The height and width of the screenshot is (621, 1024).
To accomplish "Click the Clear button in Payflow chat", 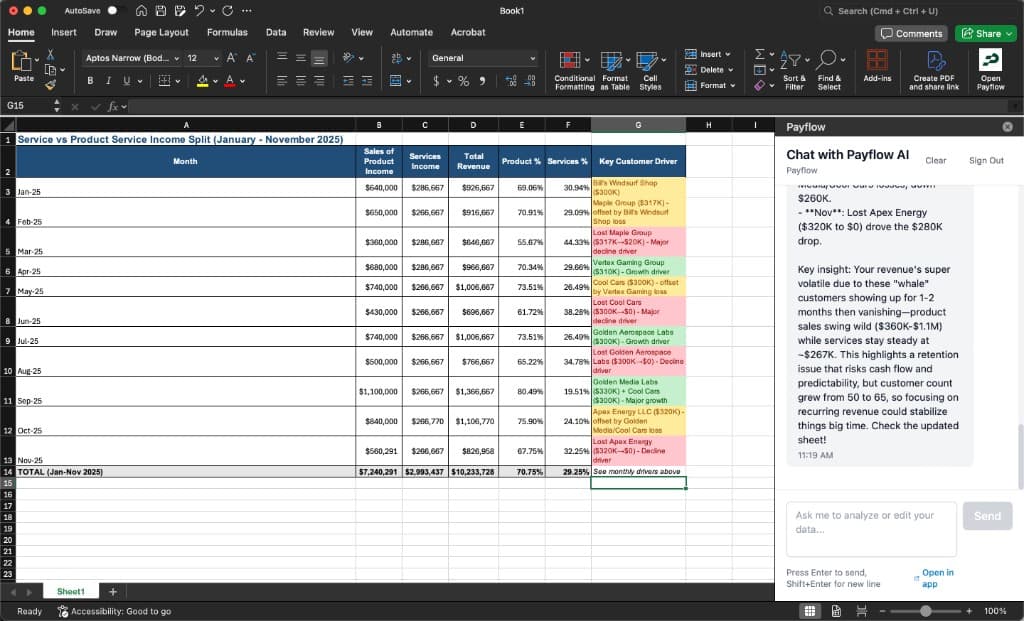I will tap(938, 161).
